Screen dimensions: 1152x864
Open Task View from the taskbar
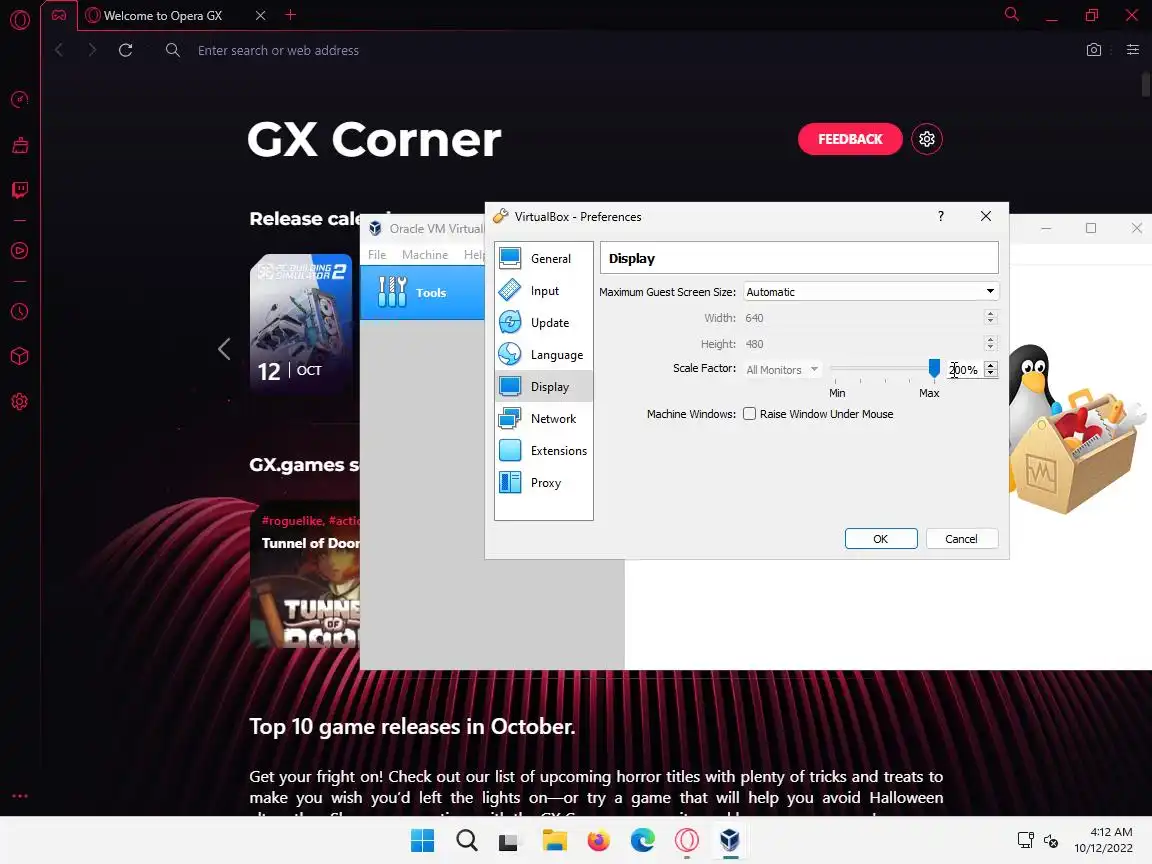pyautogui.click(x=508, y=840)
